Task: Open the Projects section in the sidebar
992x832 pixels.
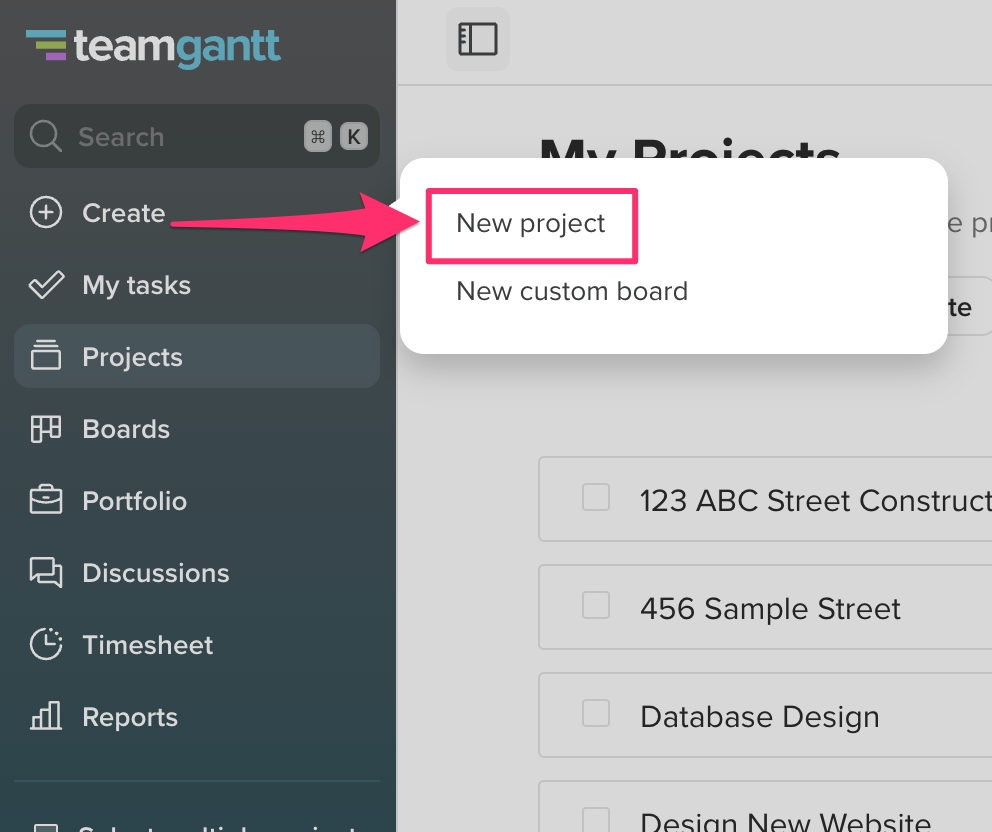Action: [197, 356]
